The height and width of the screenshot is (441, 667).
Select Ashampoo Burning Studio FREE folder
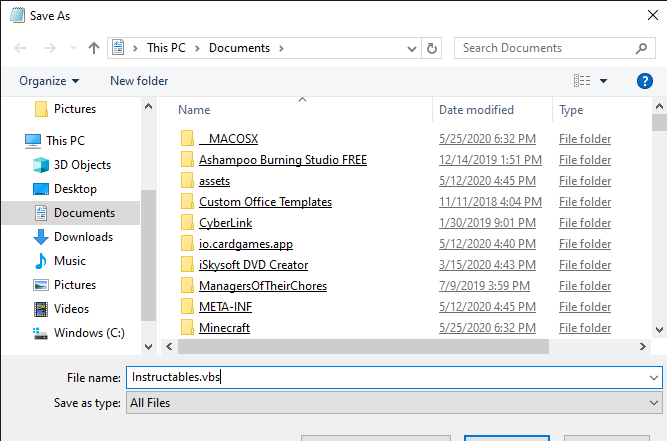(283, 160)
